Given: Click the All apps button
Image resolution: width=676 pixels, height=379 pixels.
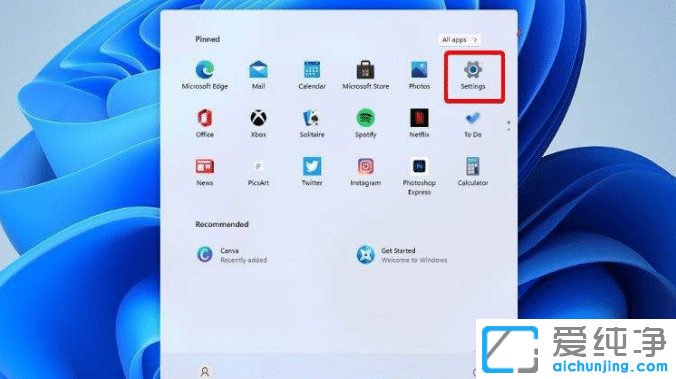Looking at the screenshot, I should point(460,40).
